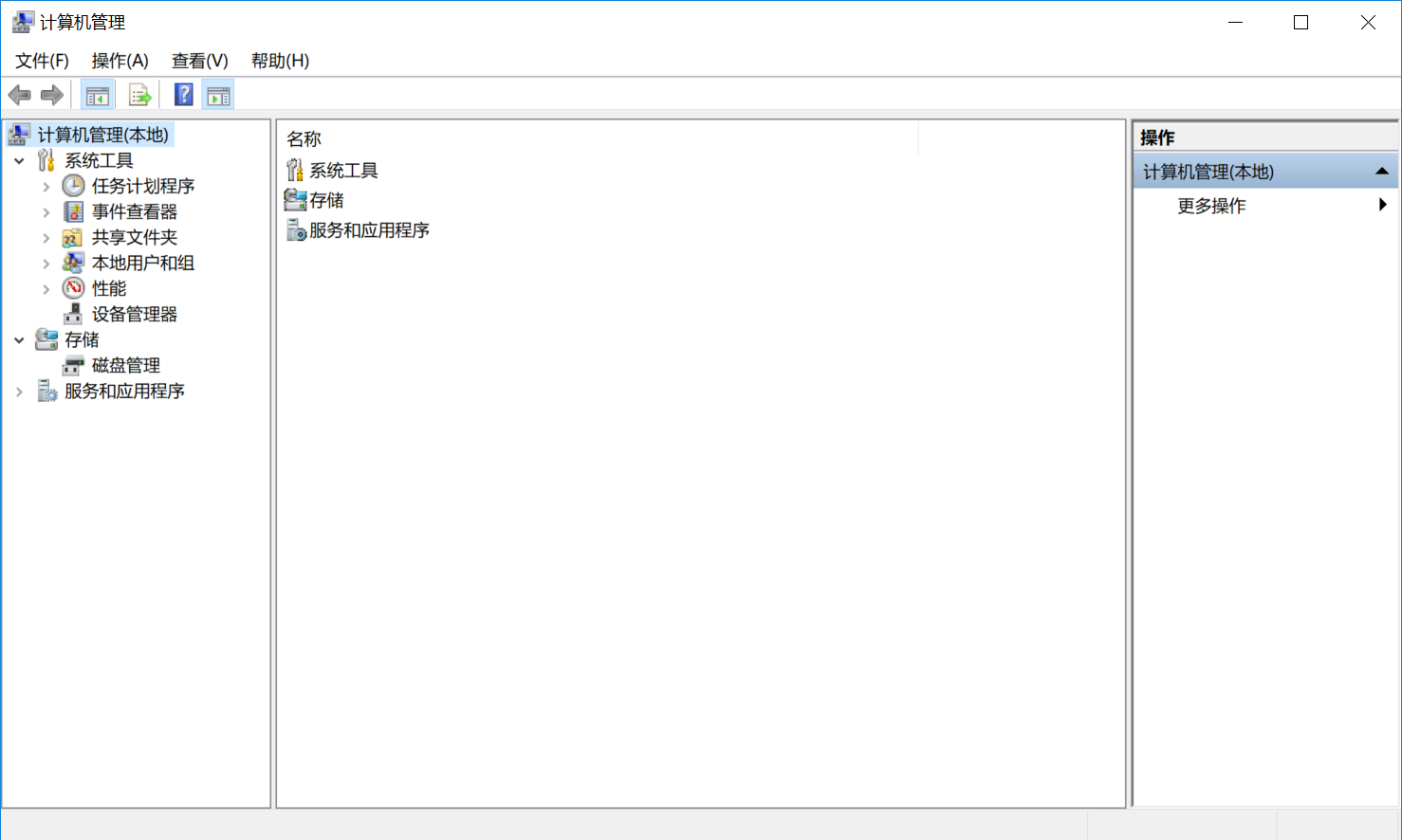Expand the 任务计划程序 tree node
This screenshot has width=1402, height=840.
coord(46,187)
